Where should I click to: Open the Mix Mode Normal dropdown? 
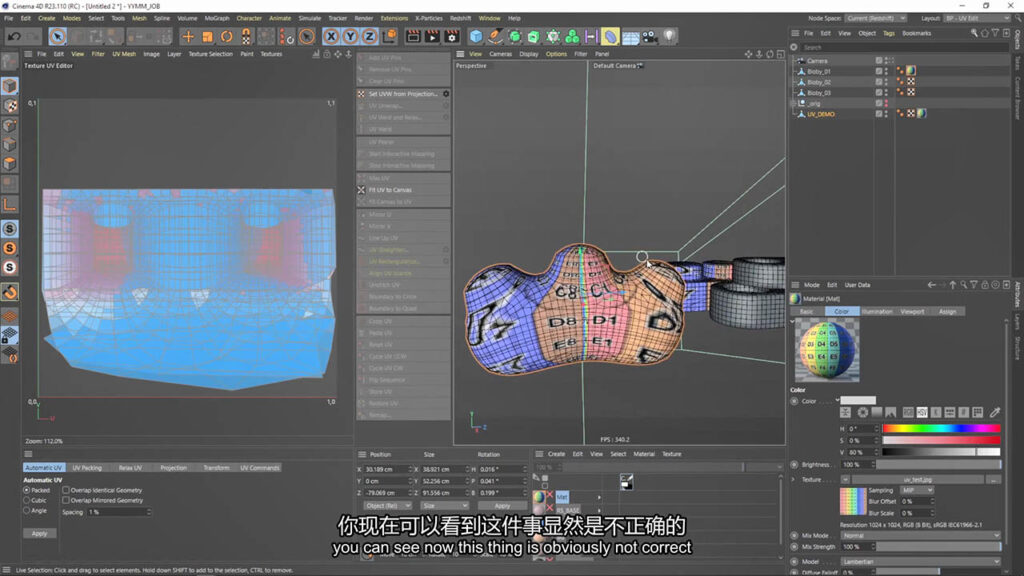click(x=920, y=536)
